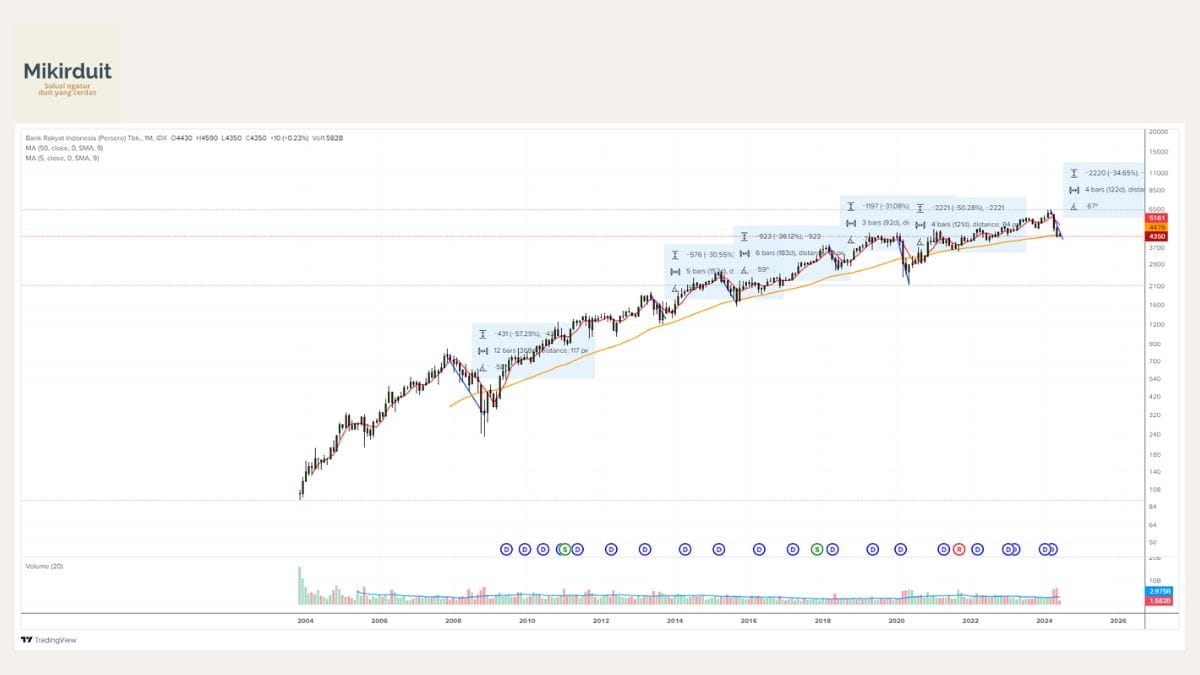Select the MA (5, close, 0, SMA, 9) legend
This screenshot has width=1200, height=675.
[x=63, y=158]
